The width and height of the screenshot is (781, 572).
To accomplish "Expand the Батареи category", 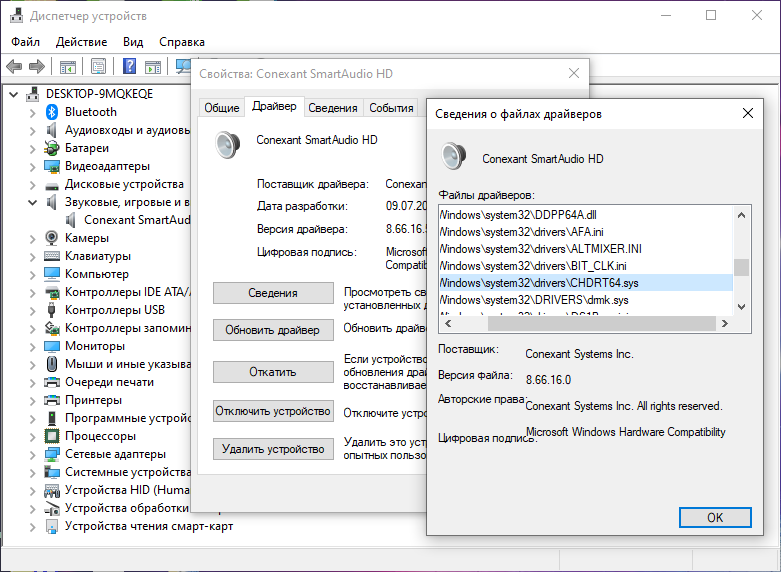I will tap(32, 149).
